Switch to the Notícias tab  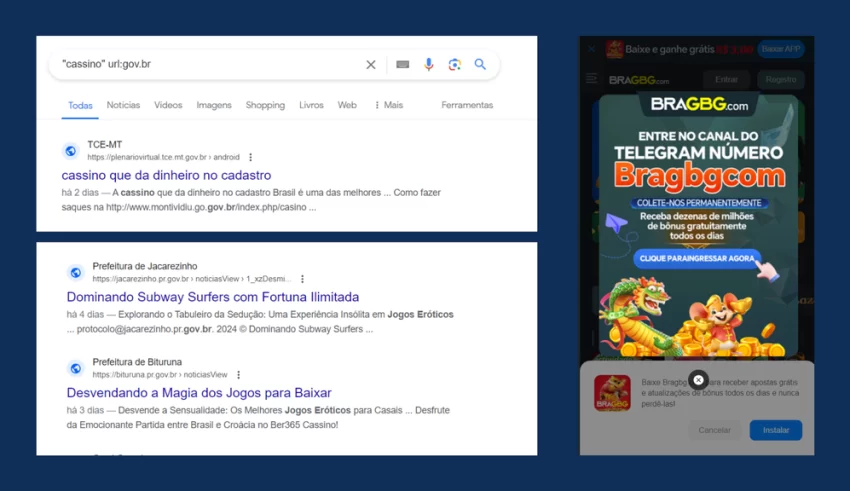(x=123, y=105)
